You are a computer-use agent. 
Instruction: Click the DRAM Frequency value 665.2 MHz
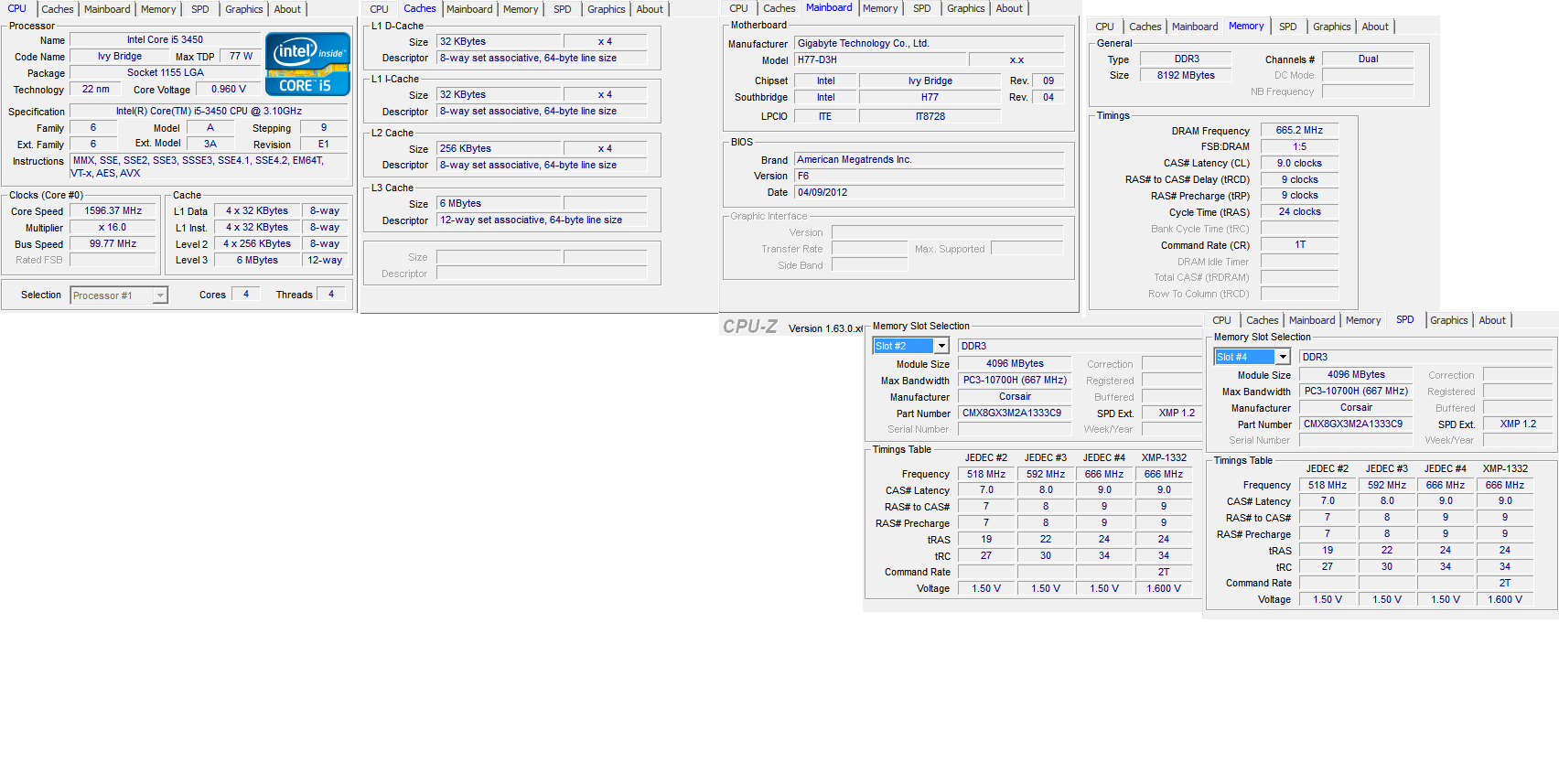point(1299,131)
